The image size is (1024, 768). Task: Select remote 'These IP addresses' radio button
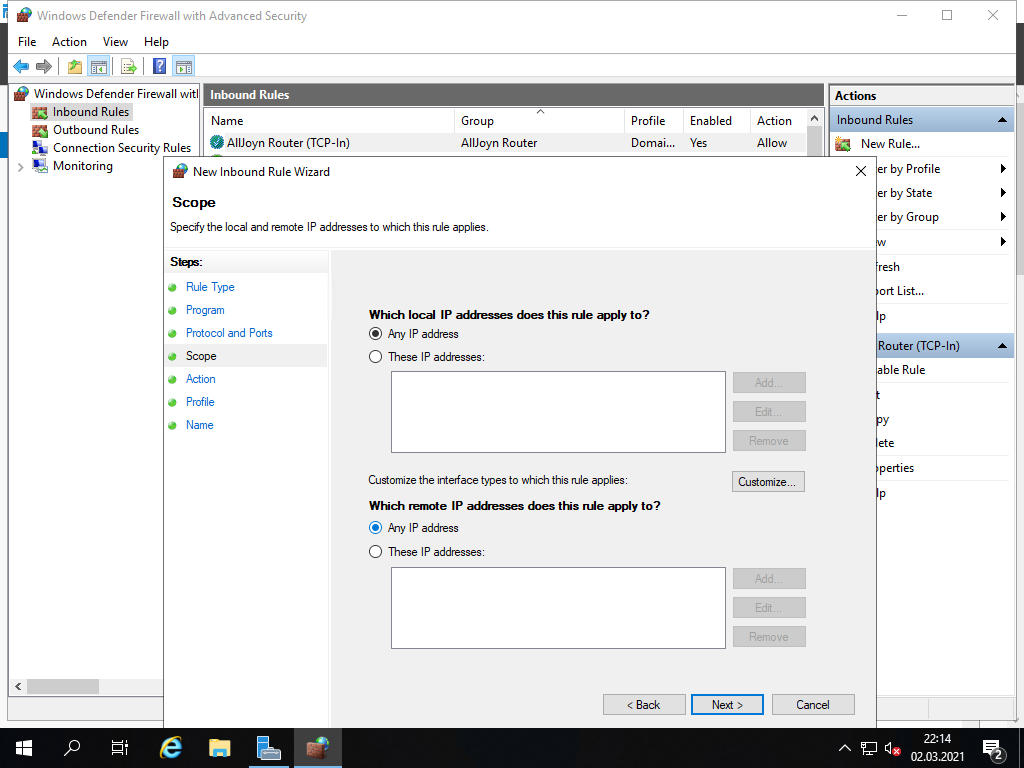click(376, 552)
